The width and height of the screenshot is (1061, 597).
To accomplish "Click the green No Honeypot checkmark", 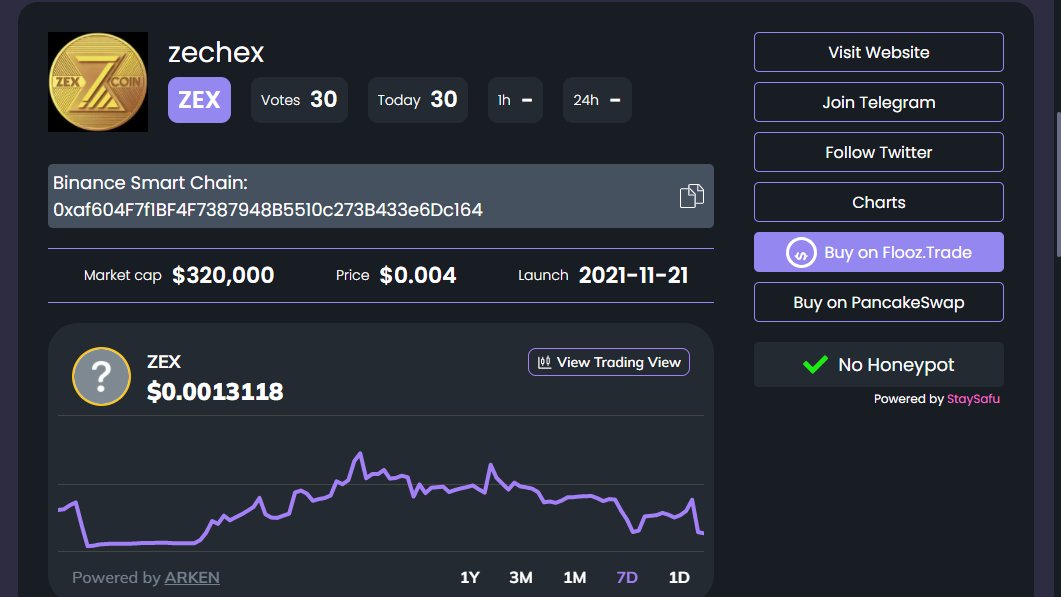I will (815, 364).
